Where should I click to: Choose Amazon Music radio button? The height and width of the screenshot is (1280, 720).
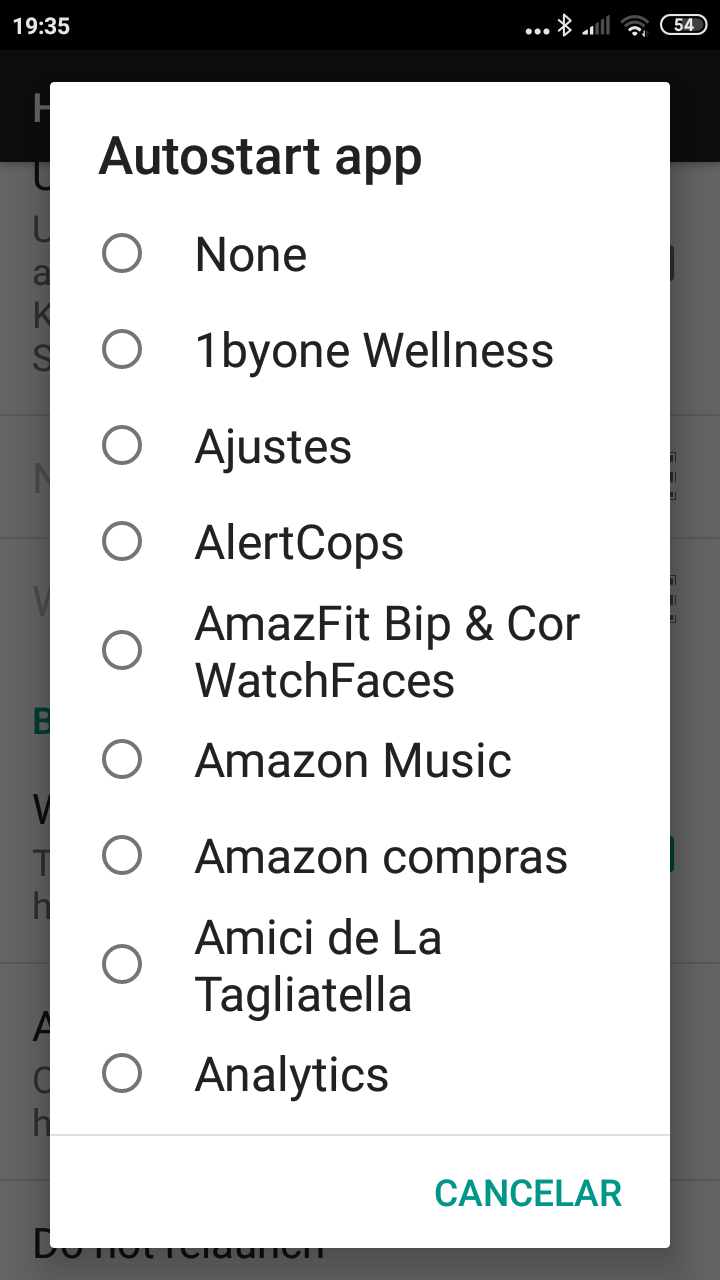click(122, 760)
